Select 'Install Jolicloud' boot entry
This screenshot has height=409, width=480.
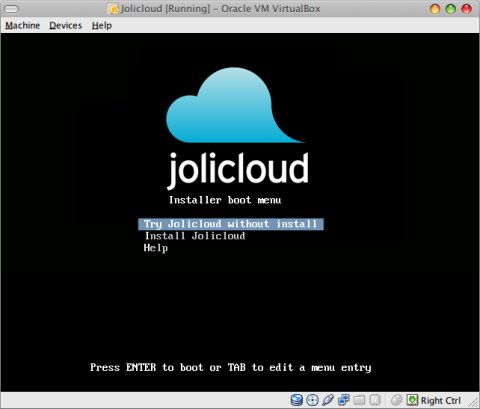(195, 236)
